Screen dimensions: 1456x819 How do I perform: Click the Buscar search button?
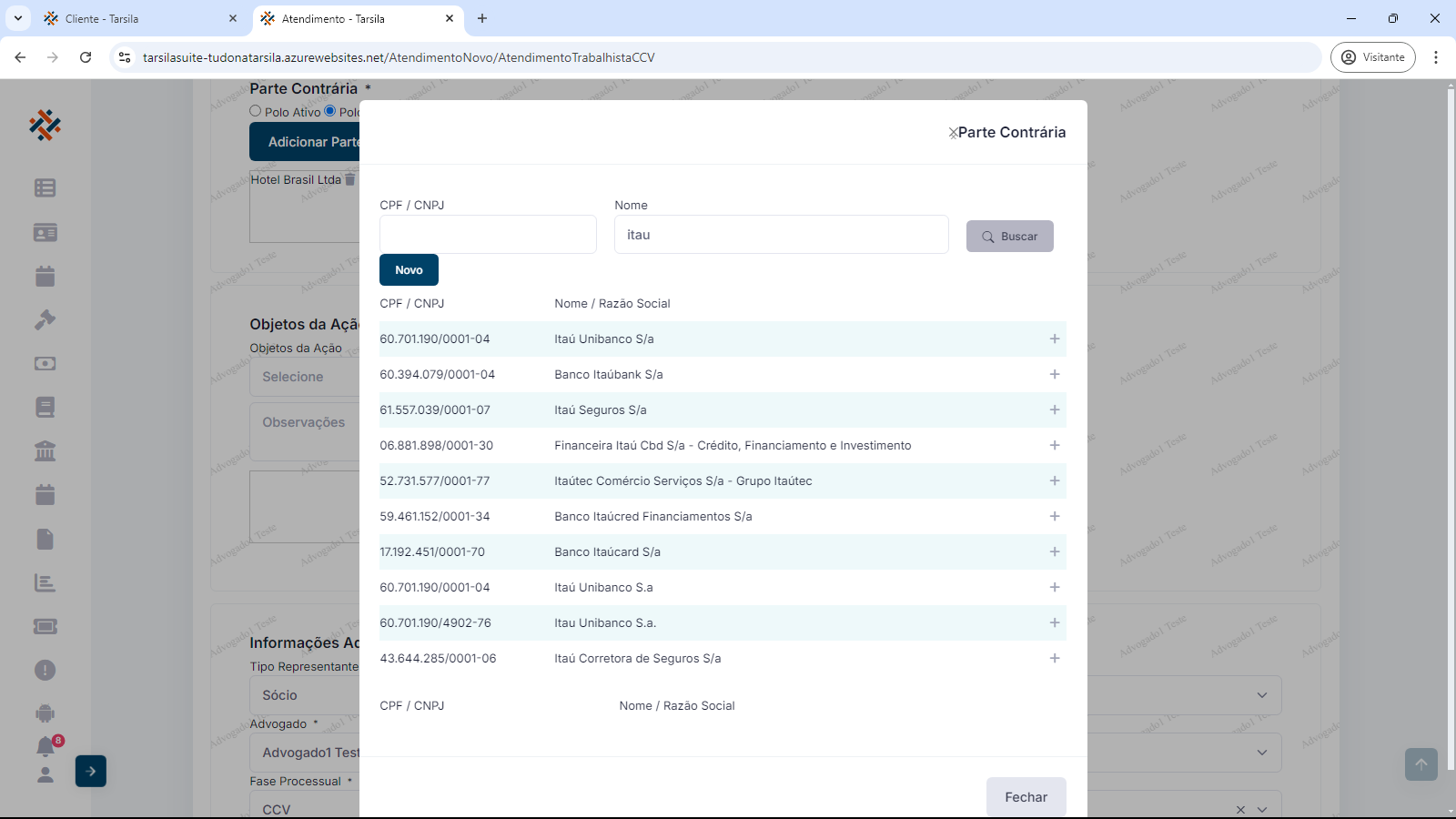[1009, 237]
